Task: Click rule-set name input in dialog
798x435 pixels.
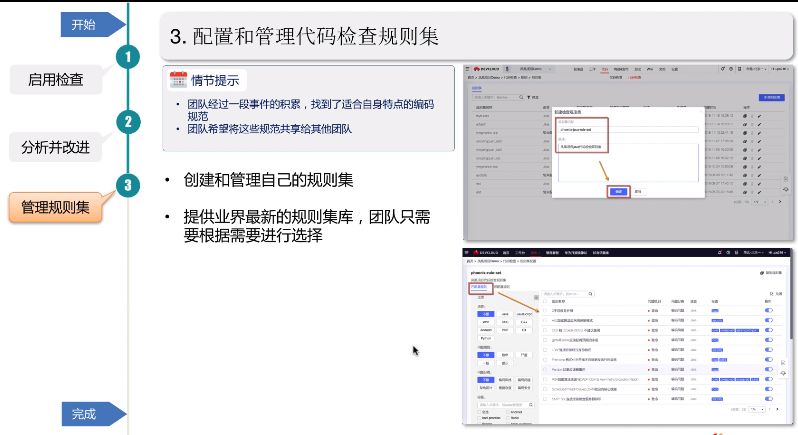Action: [629, 130]
